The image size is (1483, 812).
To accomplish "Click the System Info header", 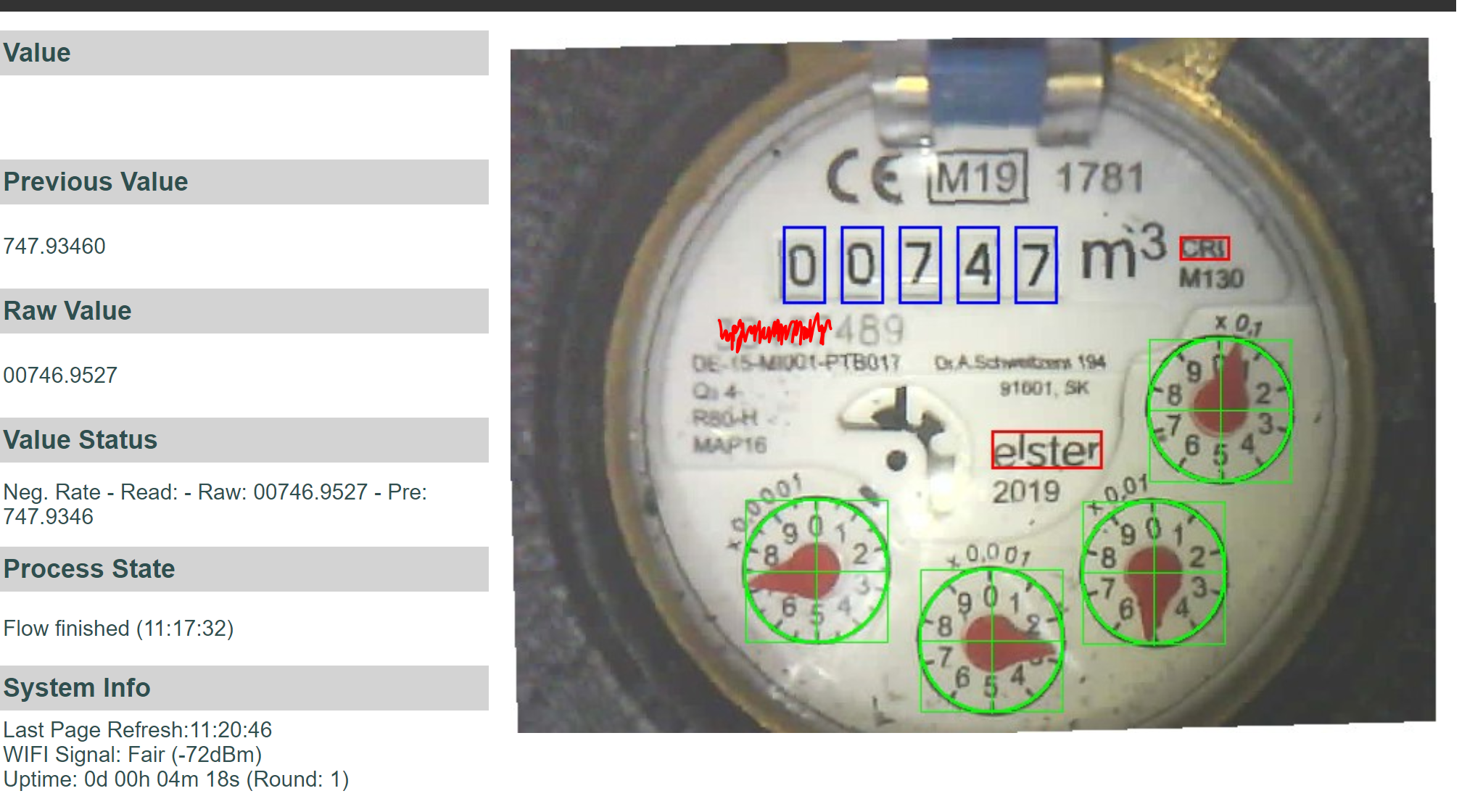I will coord(244,688).
